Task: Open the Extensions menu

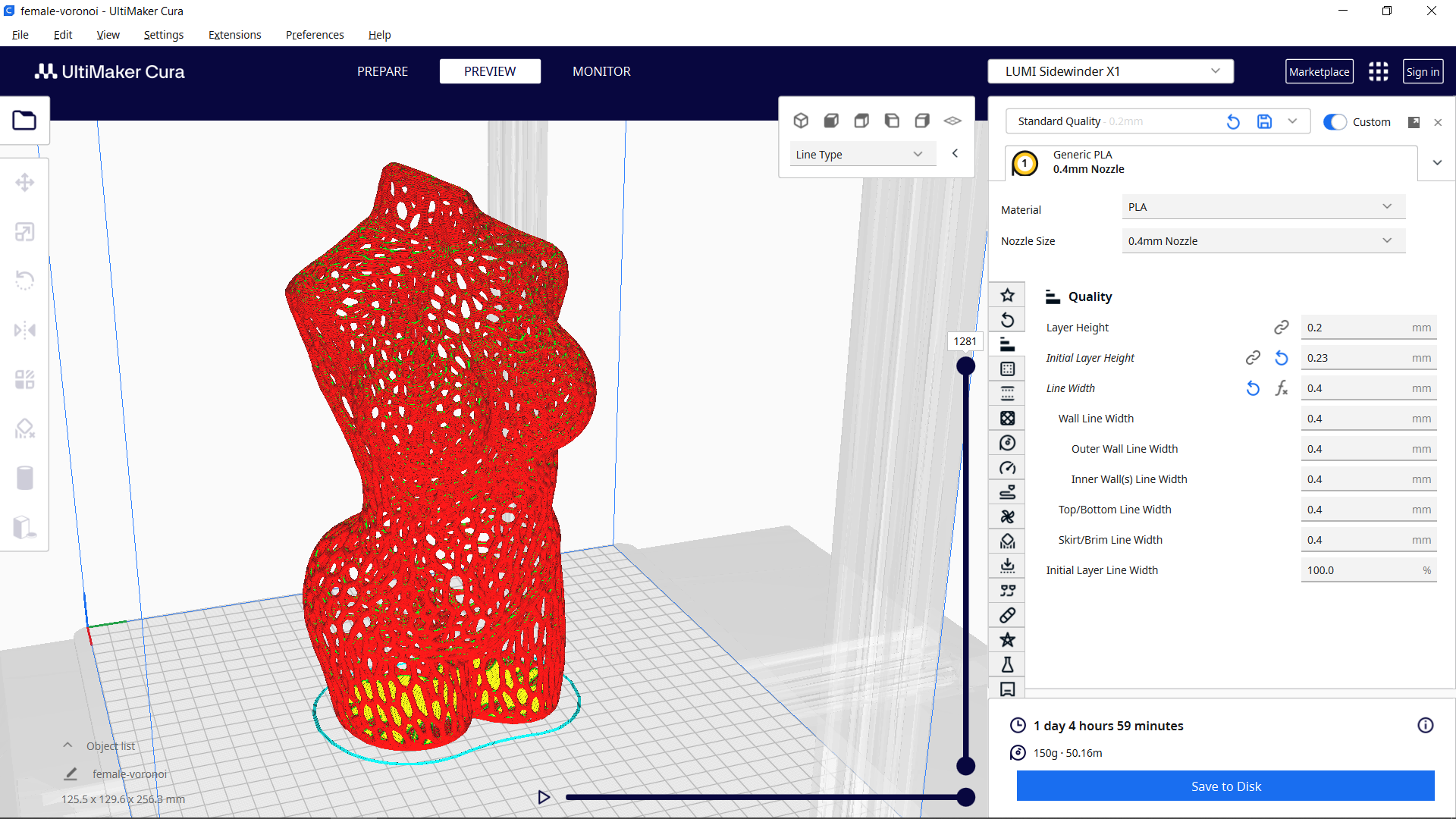Action: (234, 35)
